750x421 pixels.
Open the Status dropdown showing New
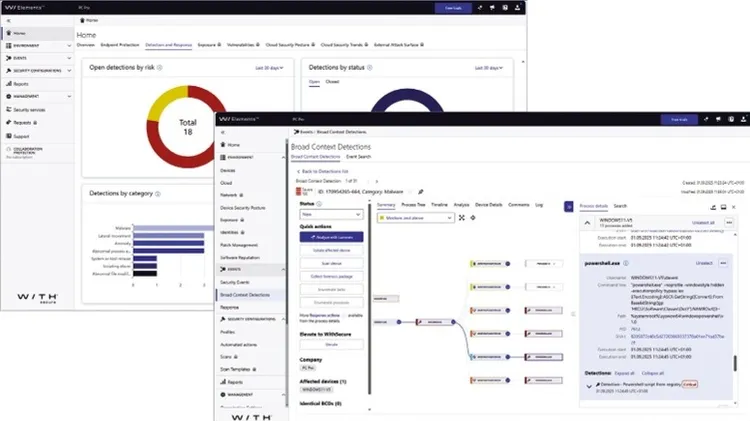click(x=330, y=214)
